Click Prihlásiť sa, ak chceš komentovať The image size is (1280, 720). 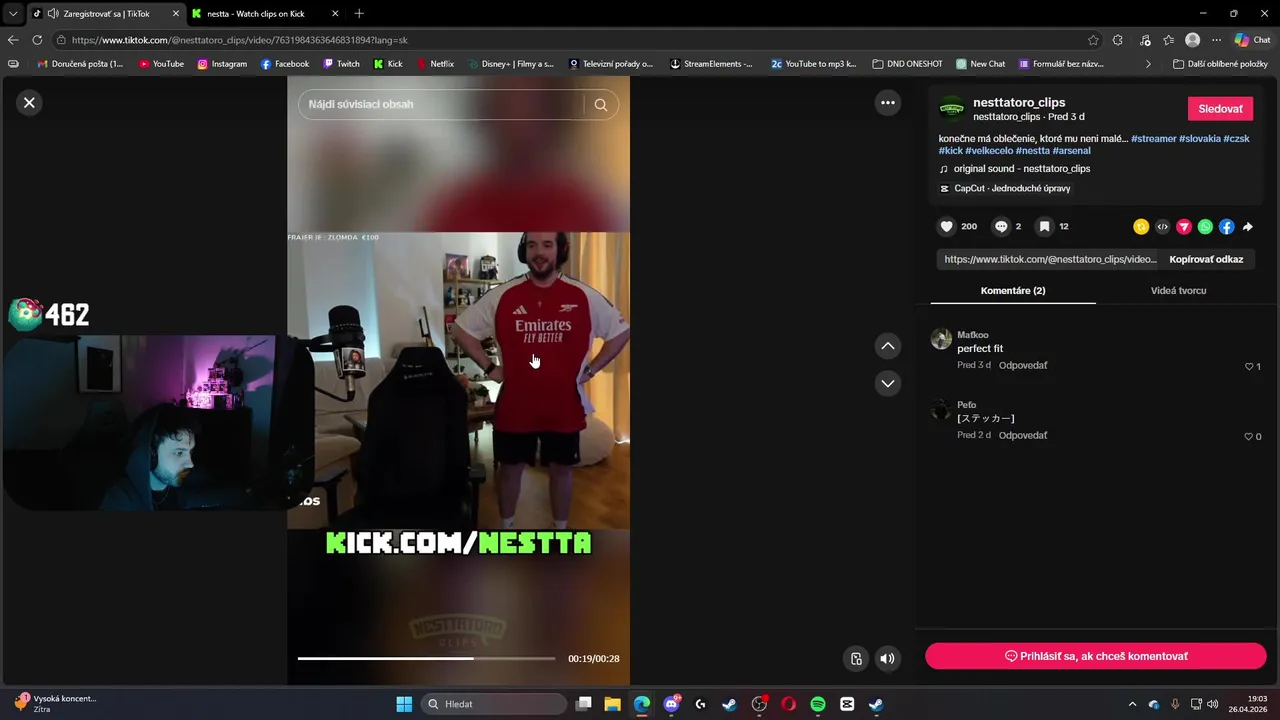[x=1096, y=656]
